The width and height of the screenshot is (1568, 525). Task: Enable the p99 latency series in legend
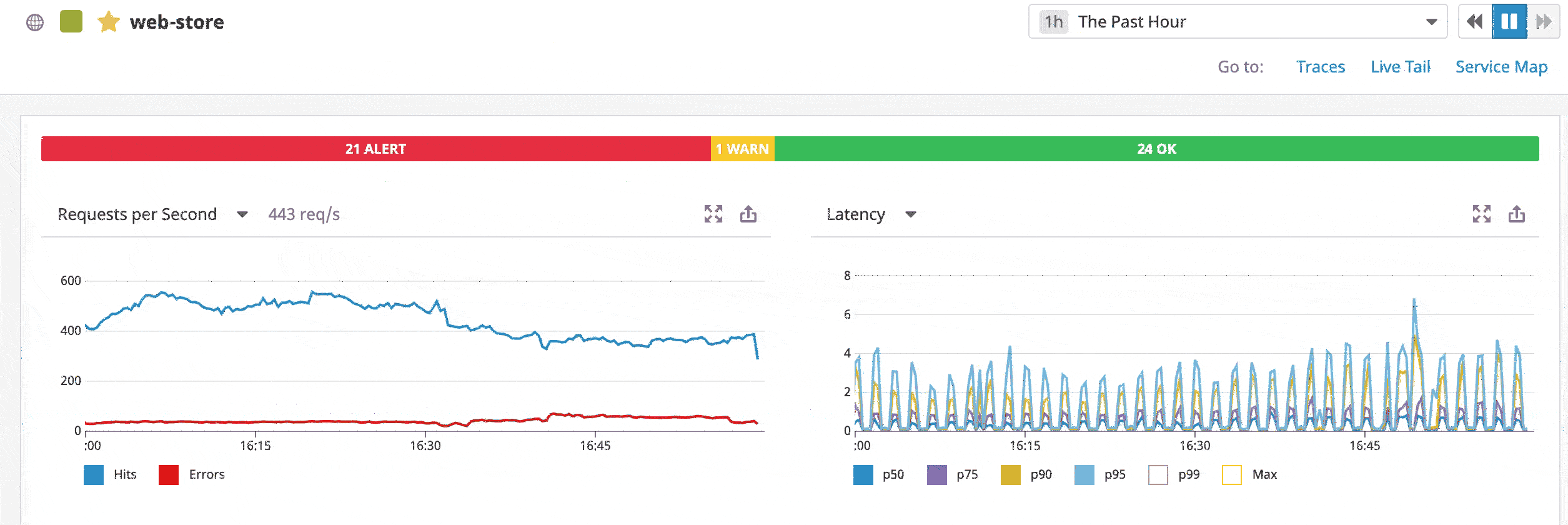1158,475
